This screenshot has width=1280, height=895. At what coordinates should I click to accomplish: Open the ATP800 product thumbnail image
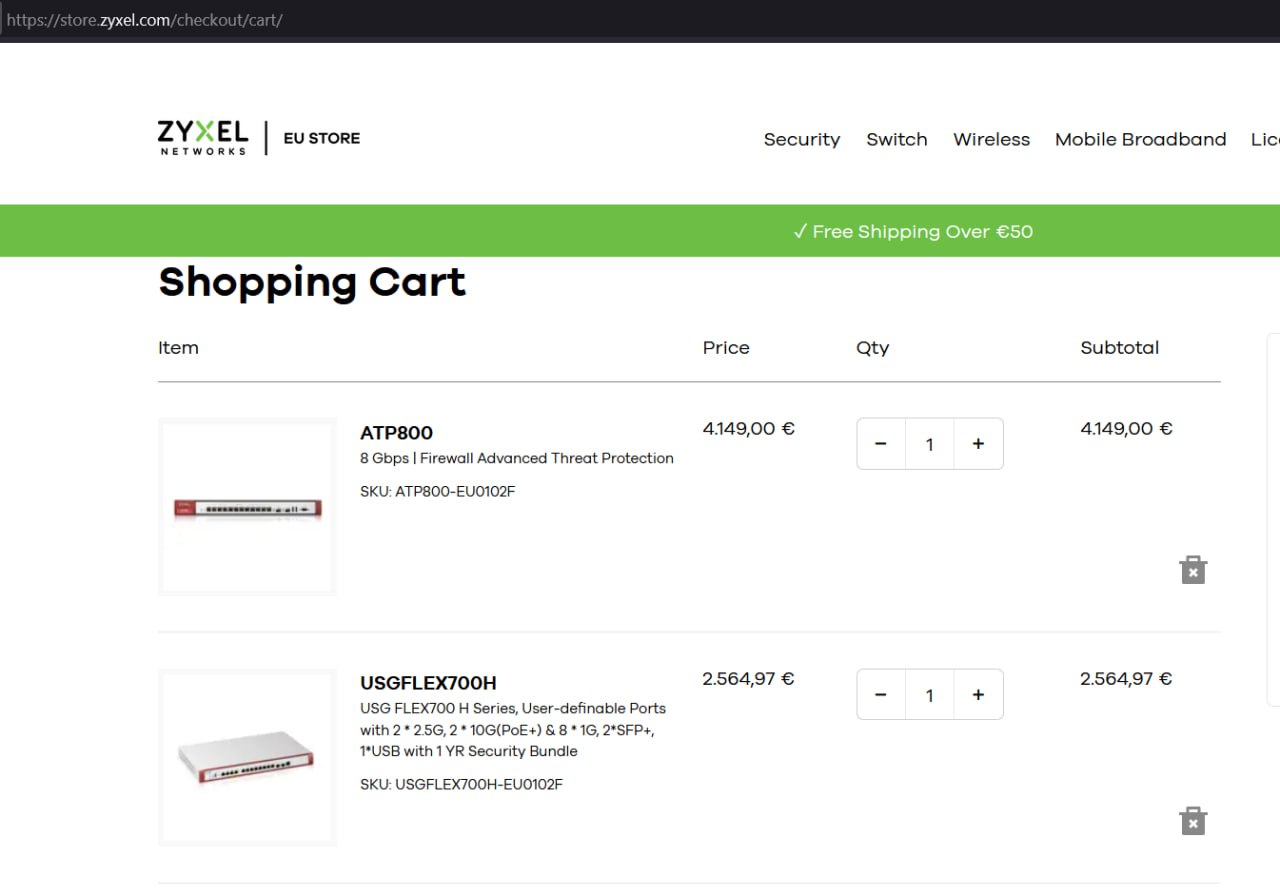[x=247, y=507]
